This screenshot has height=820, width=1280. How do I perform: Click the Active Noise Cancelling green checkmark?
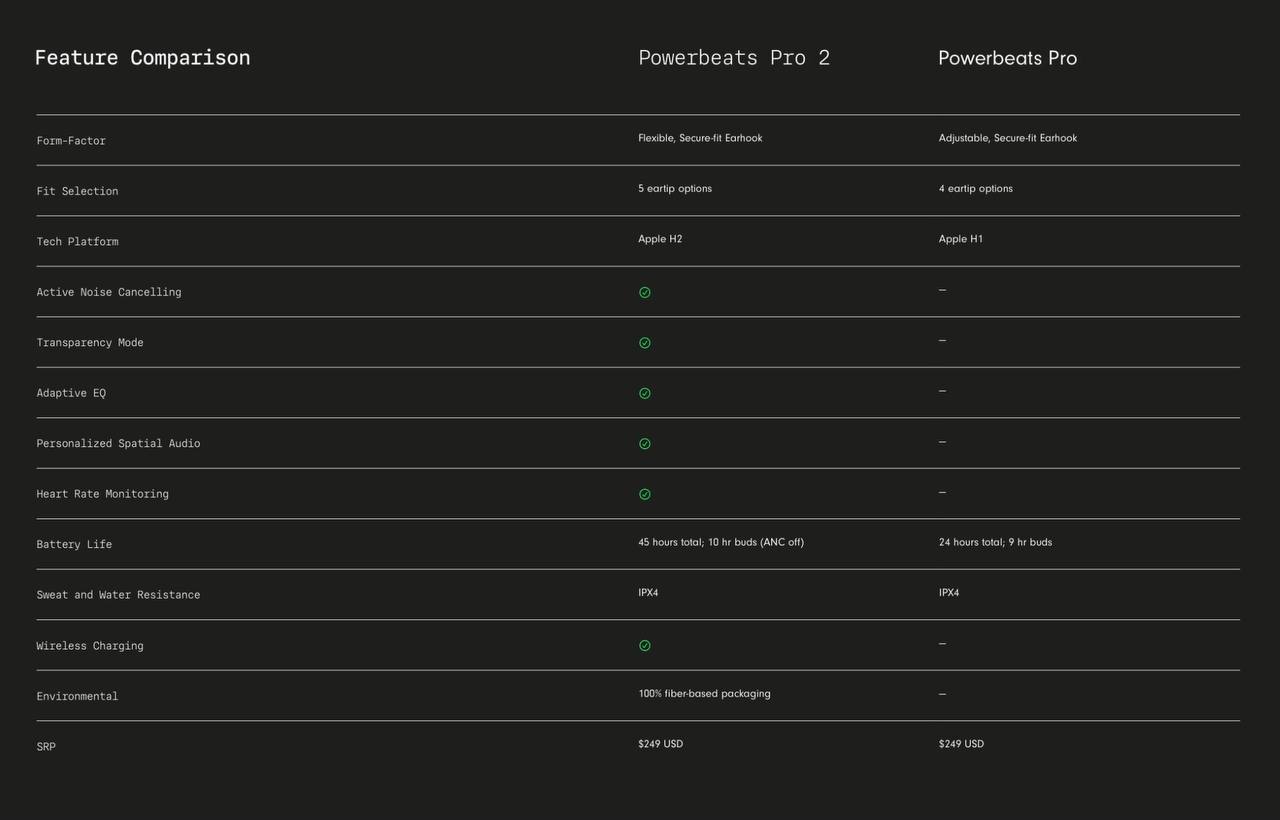644,292
